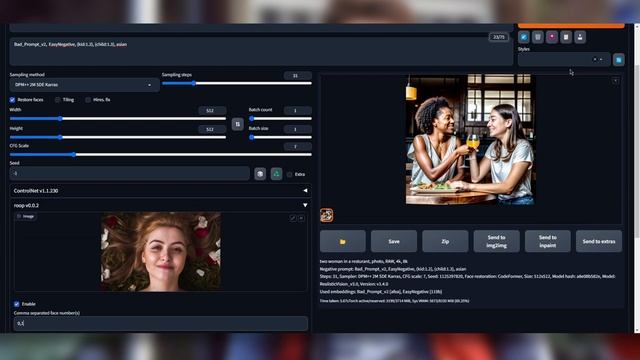Click the Sampling steps slider handle

pos(194,83)
